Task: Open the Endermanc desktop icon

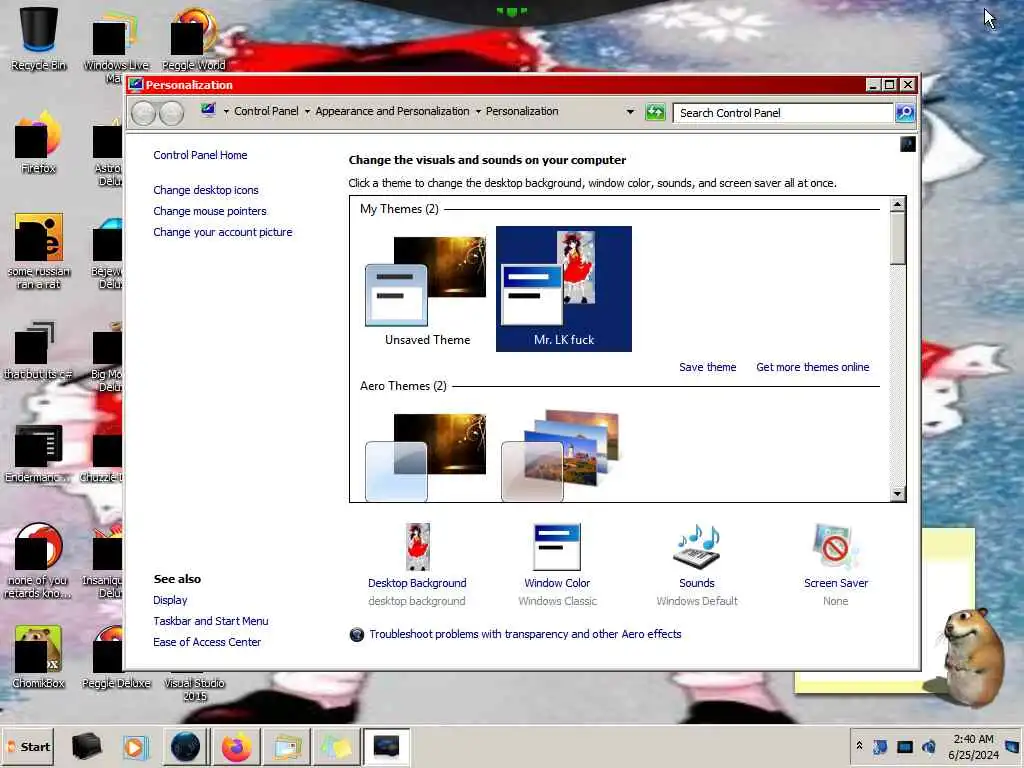Action: coord(39,454)
